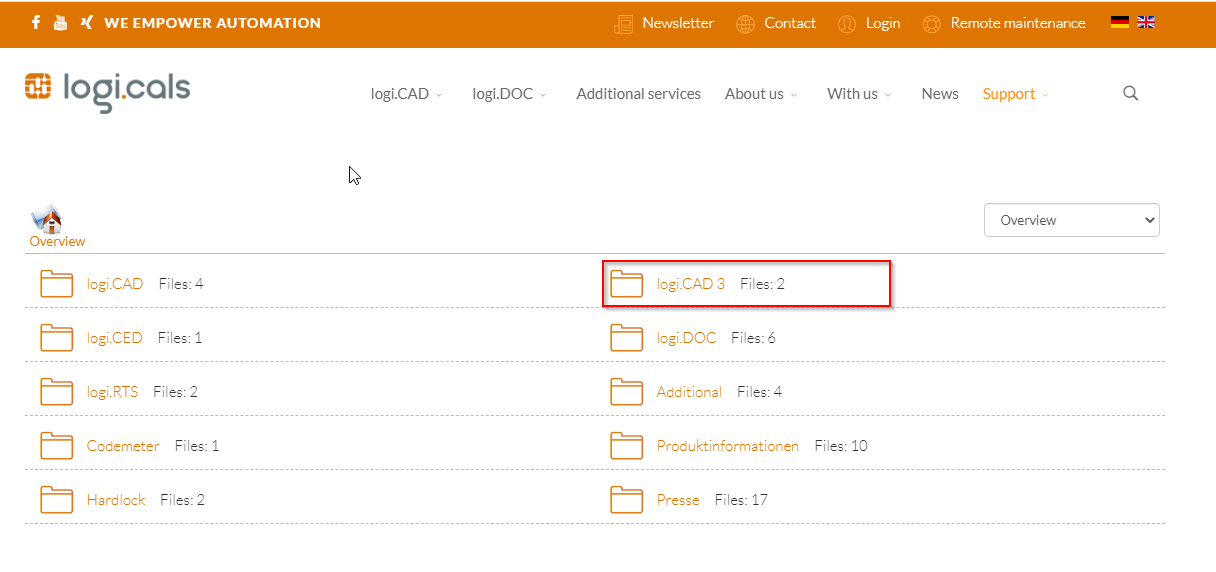The image size is (1216, 572).
Task: Click the Presse folder icon
Action: tap(627, 500)
